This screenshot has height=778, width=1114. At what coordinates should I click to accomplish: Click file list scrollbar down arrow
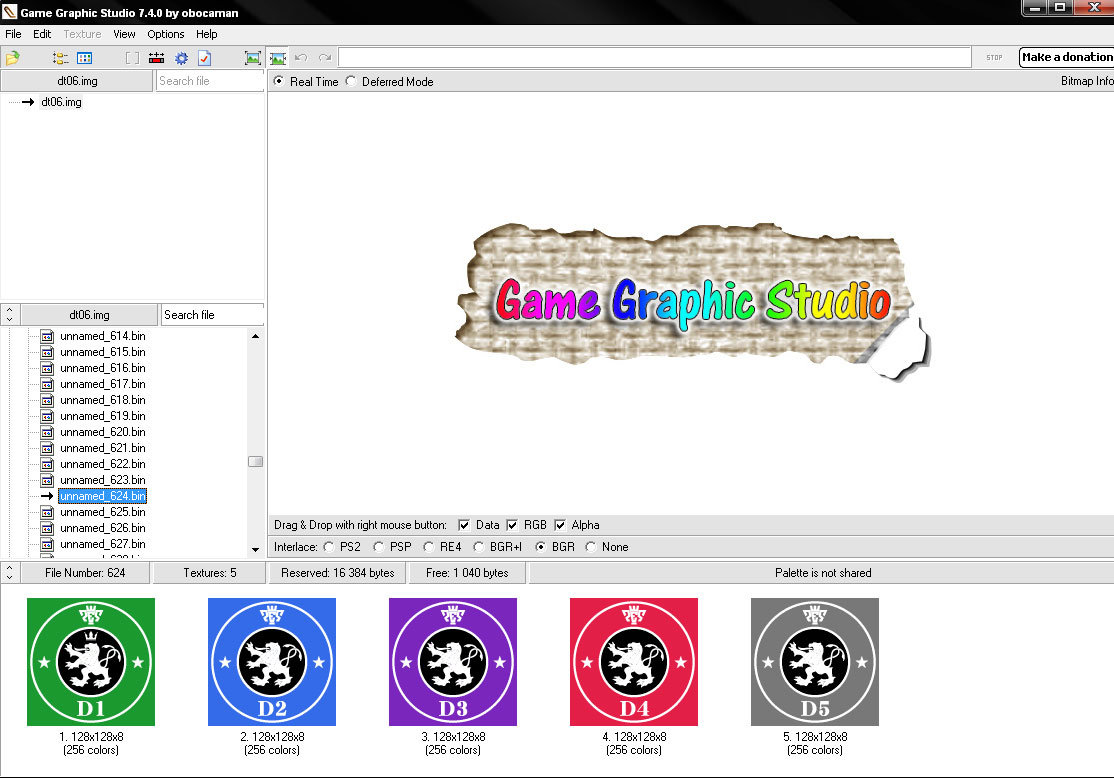(255, 550)
